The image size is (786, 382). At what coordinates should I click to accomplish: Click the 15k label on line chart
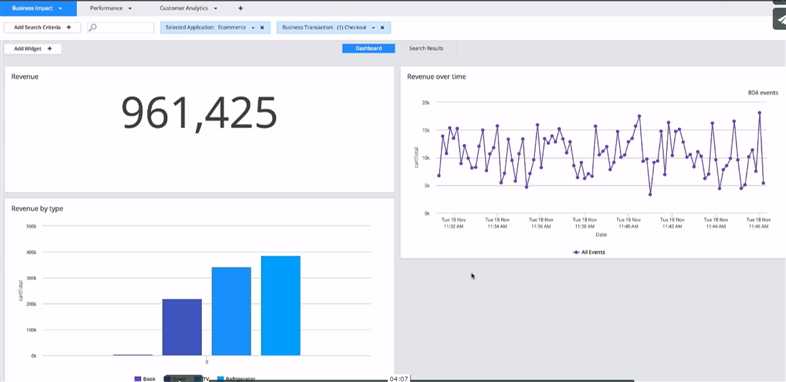coord(426,130)
